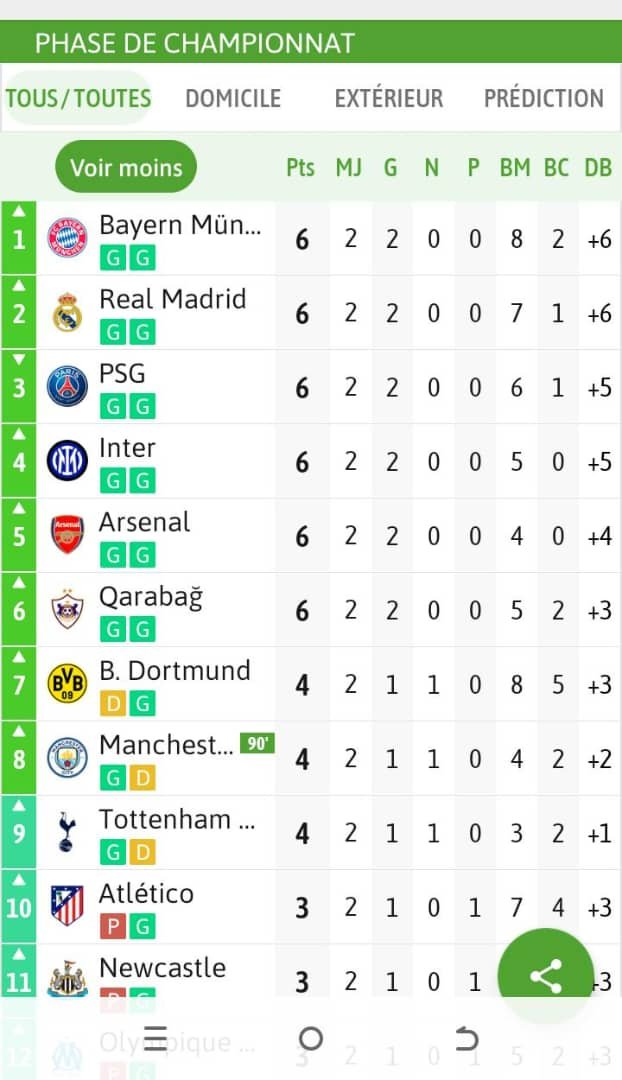This screenshot has height=1080, width=622.
Task: Tap the Borussia Dortmund BVB logo
Action: [x=67, y=684]
